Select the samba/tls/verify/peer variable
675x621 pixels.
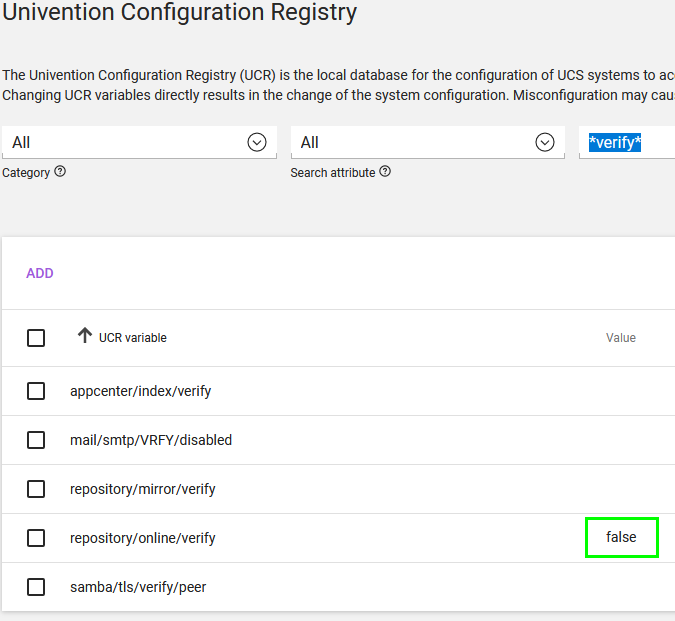138,587
